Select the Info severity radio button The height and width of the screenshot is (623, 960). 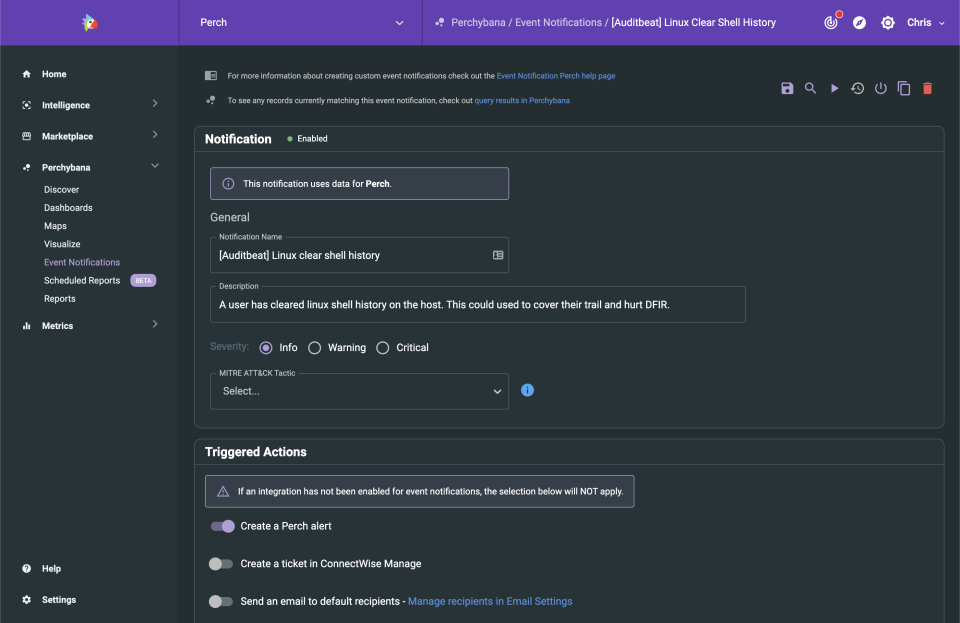266,348
